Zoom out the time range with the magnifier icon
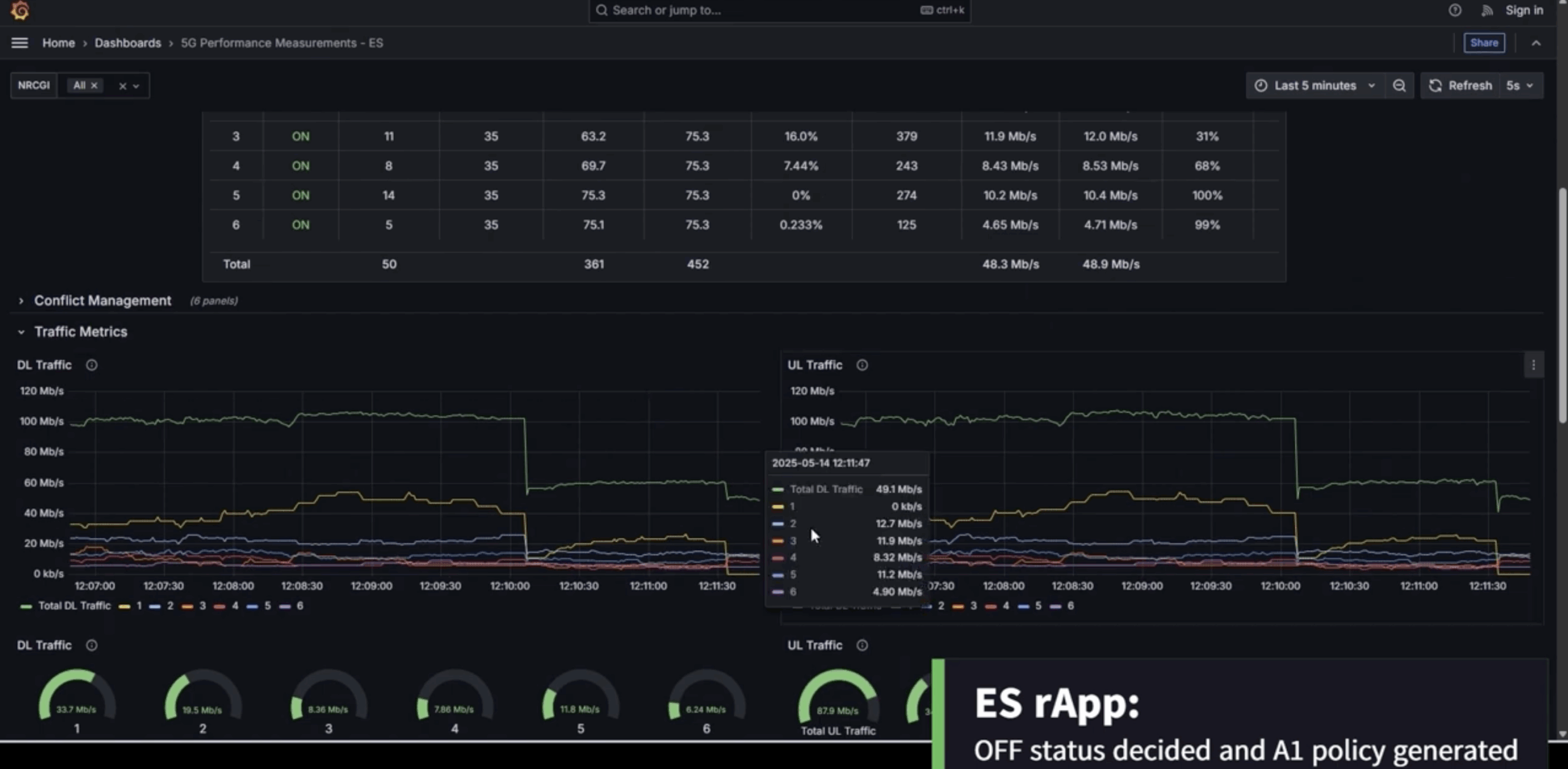Image resolution: width=1568 pixels, height=769 pixels. tap(1400, 85)
